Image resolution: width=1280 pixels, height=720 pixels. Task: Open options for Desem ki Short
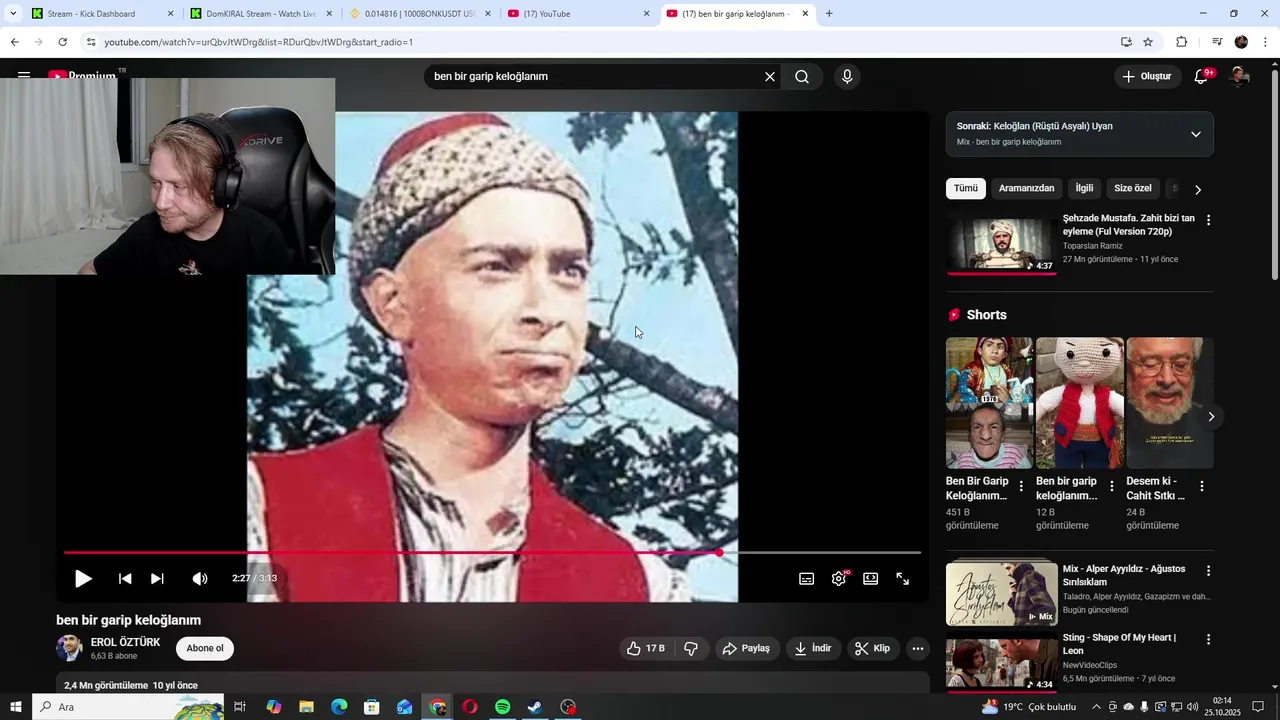coord(1201,486)
